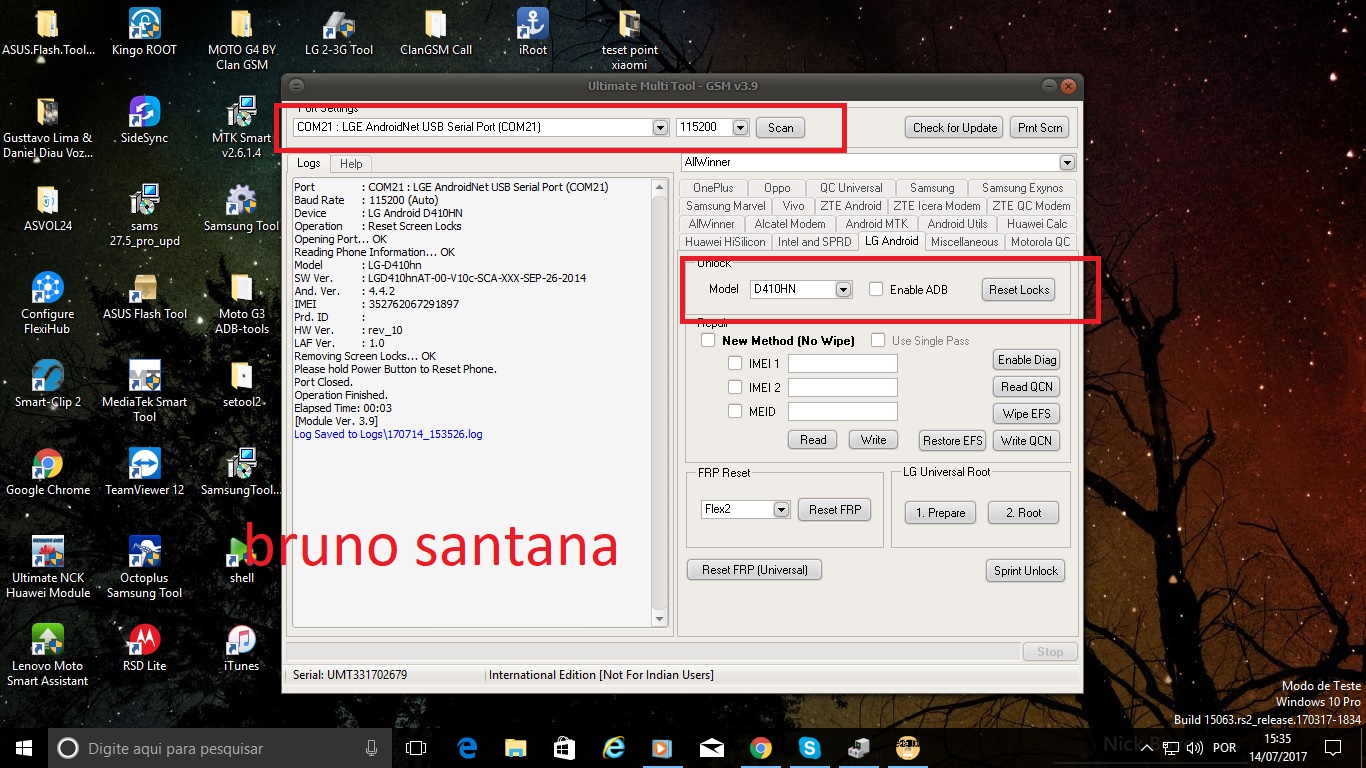Open the FRP Reset Flex2 dropdown
The width and height of the screenshot is (1366, 768).
[782, 509]
